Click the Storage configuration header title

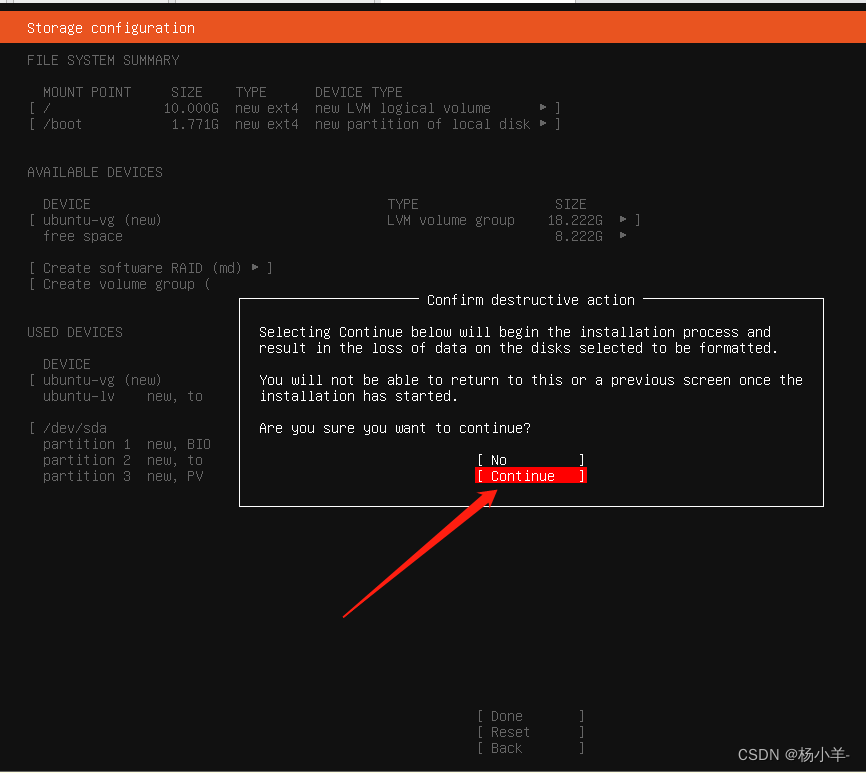(111, 28)
